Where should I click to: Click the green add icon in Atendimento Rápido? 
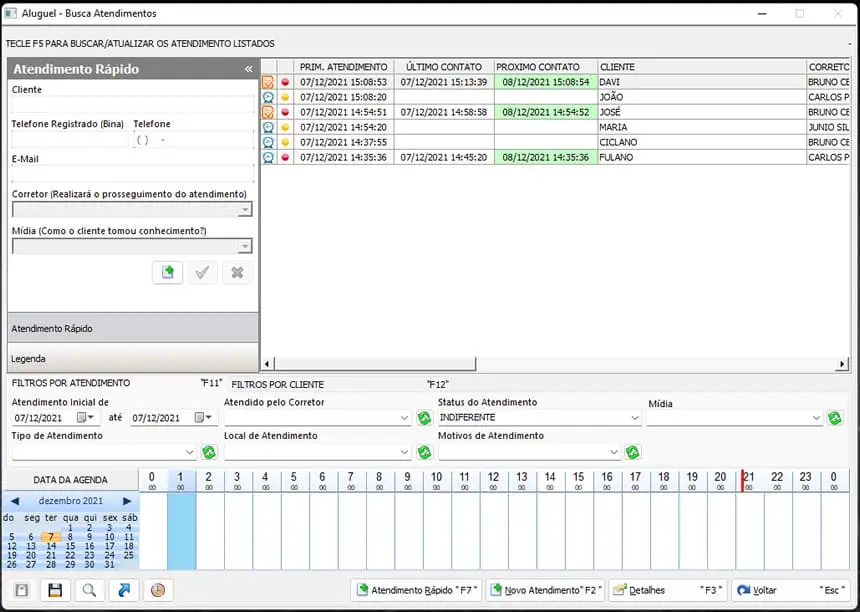[x=168, y=272]
